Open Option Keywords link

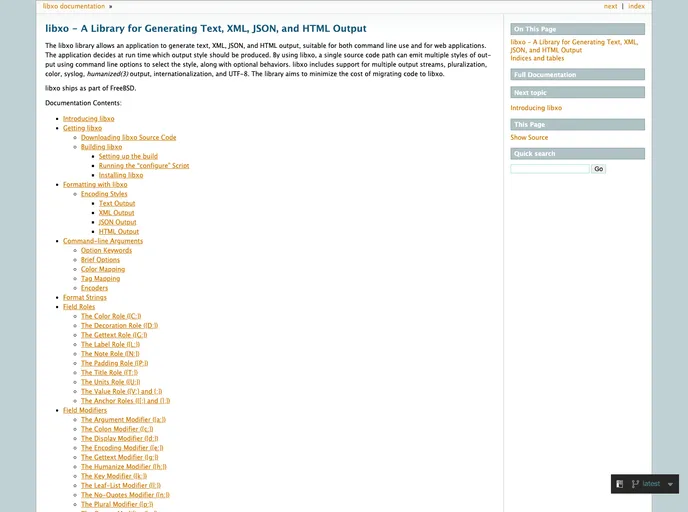click(x=106, y=251)
